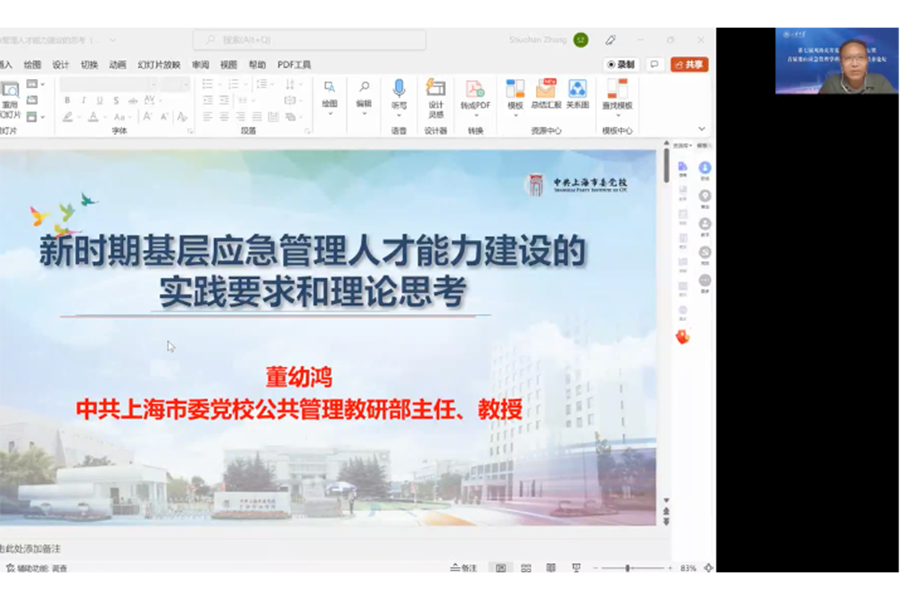900x600 pixels.
Task: Toggle Underline formatting
Action: [100, 100]
